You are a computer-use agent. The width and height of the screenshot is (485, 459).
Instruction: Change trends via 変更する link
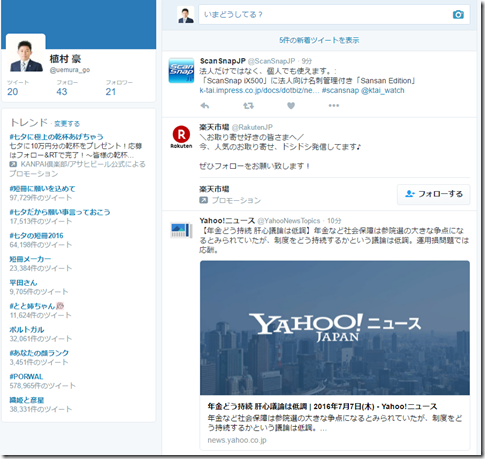click(67, 124)
